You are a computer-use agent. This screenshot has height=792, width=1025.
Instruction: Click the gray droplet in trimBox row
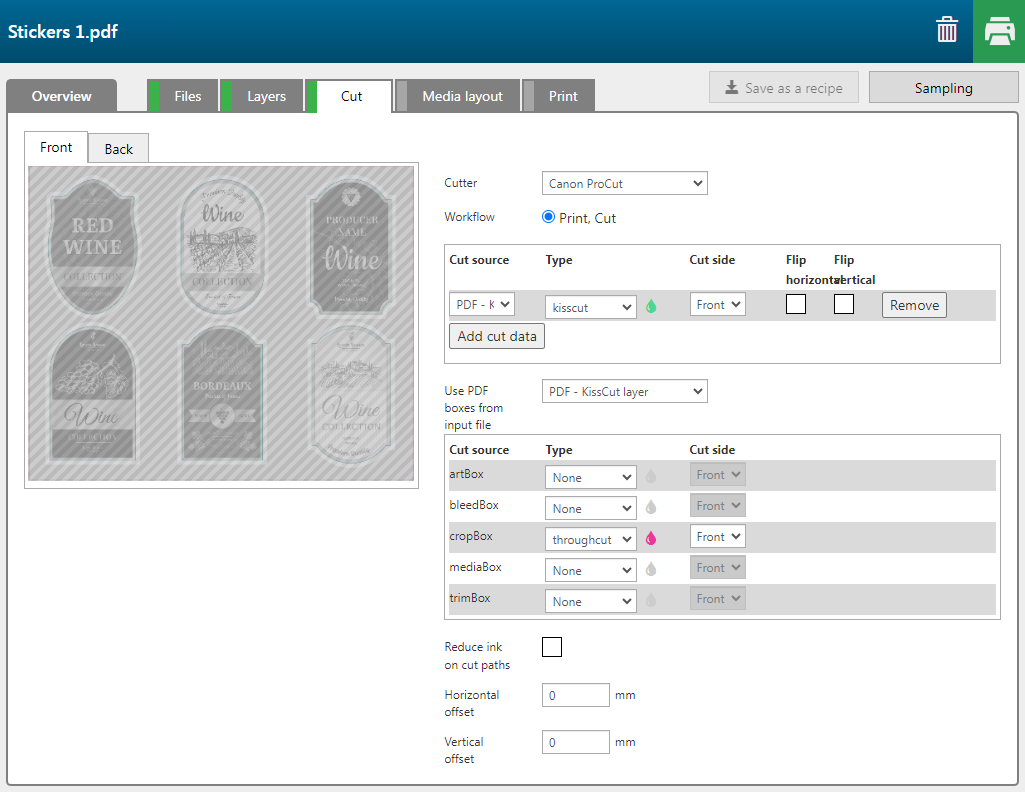[x=651, y=601]
